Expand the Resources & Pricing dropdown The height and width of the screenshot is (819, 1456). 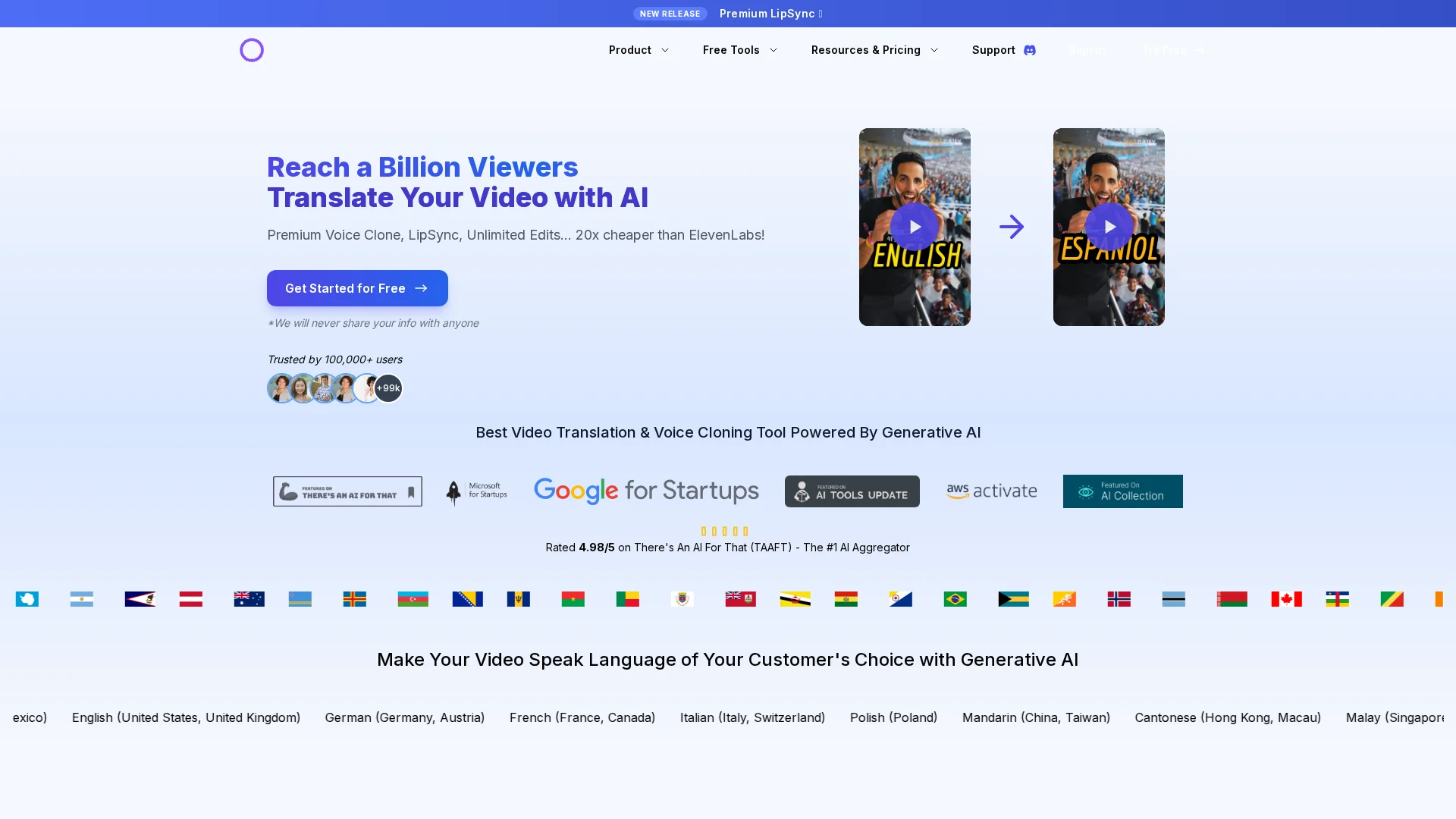click(x=874, y=50)
